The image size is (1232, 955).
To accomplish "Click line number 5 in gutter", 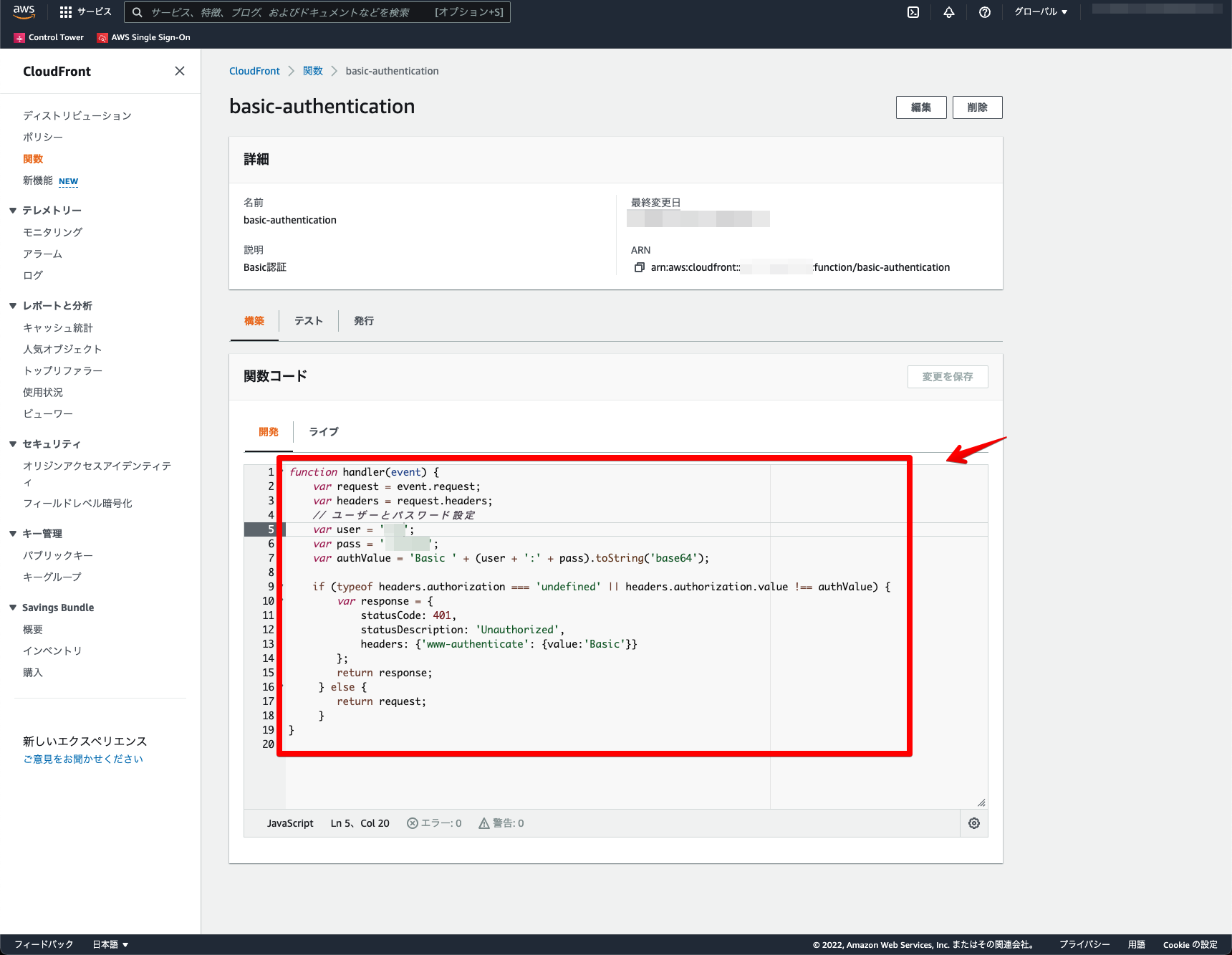I will coord(271,529).
